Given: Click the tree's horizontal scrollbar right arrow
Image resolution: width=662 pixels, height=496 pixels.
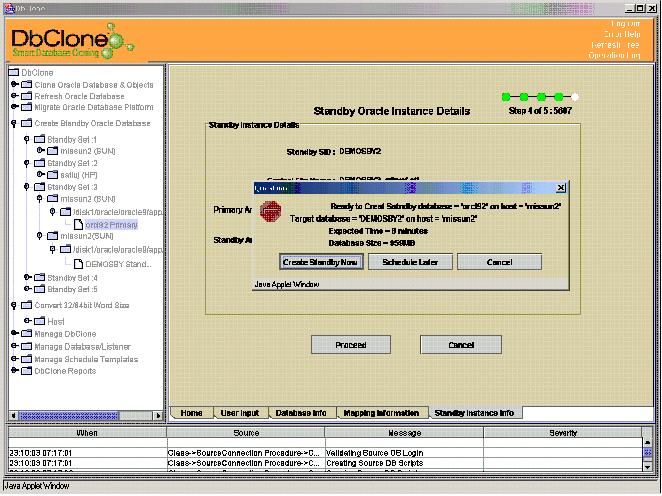Looking at the screenshot, I should pos(158,415).
